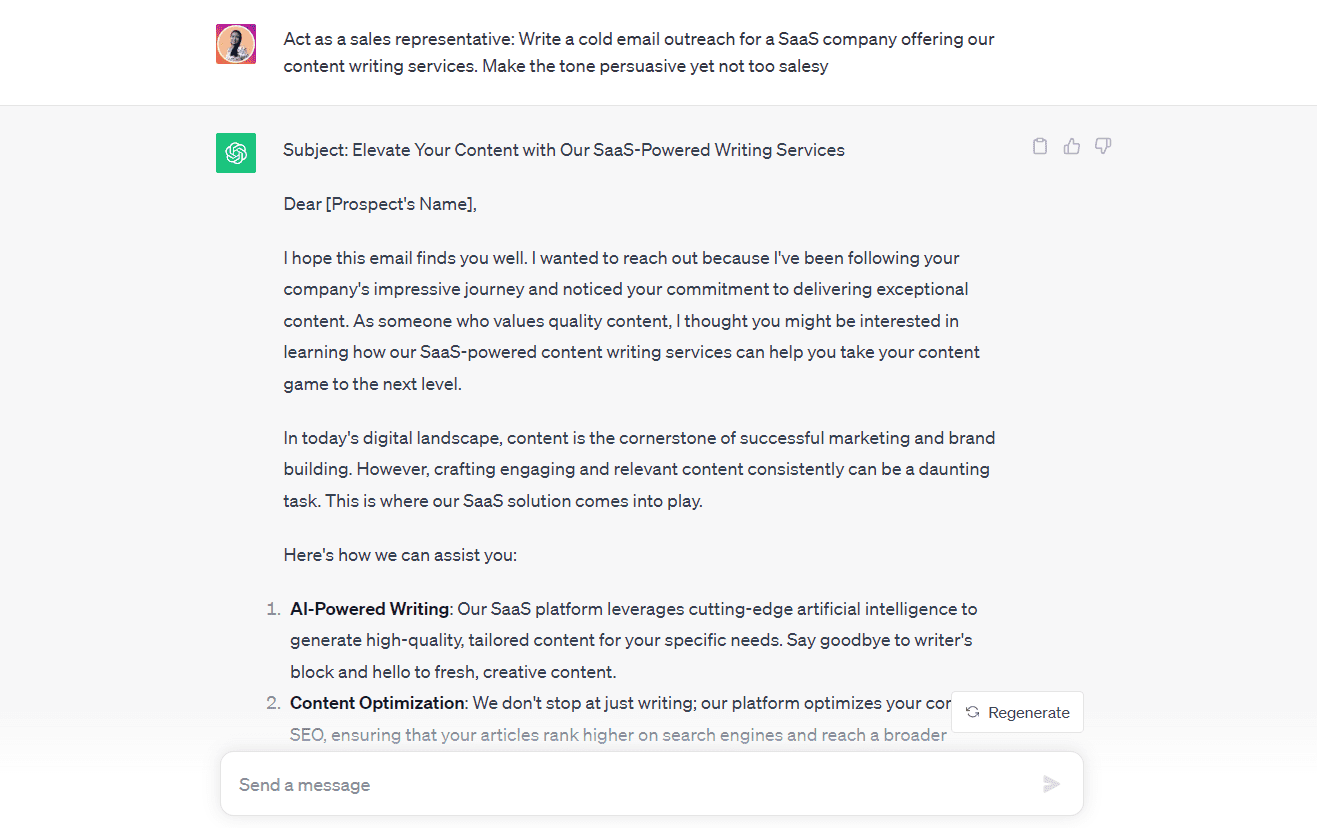This screenshot has height=828, width=1317.
Task: Toggle negative feedback on the response
Action: (1103, 146)
